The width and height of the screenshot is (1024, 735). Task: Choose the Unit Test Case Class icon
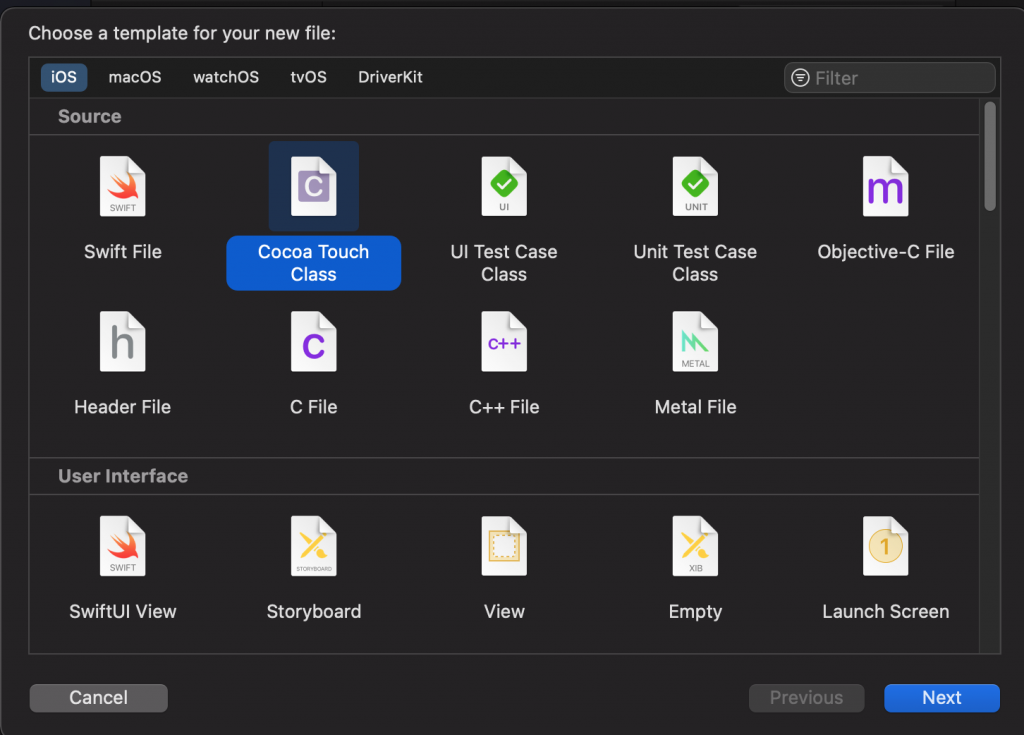(x=696, y=186)
